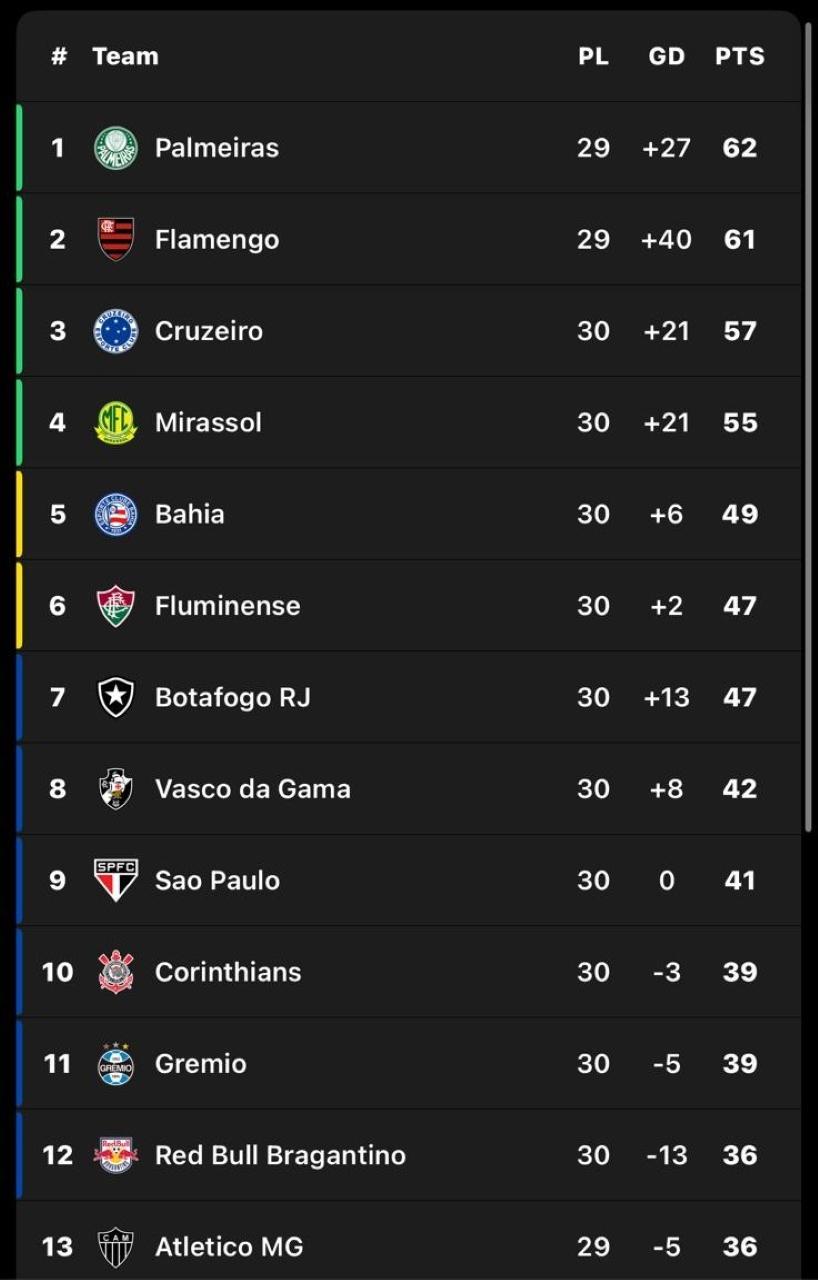Open the Gremio crest icon
Image resolution: width=818 pixels, height=1280 pixels.
point(115,1063)
